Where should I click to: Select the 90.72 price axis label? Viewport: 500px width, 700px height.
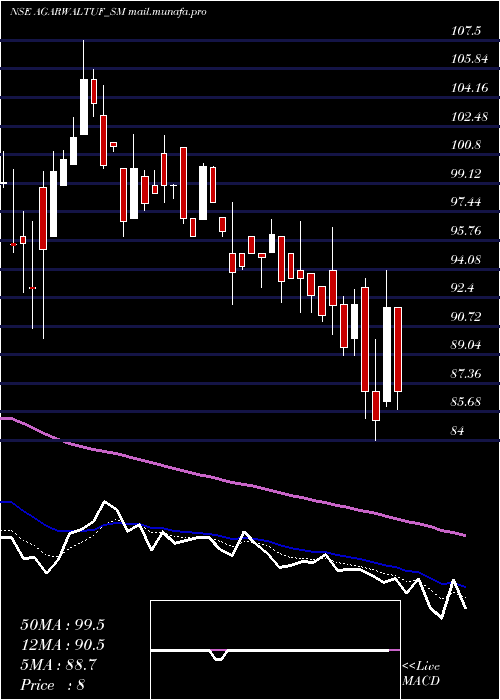pos(467,317)
